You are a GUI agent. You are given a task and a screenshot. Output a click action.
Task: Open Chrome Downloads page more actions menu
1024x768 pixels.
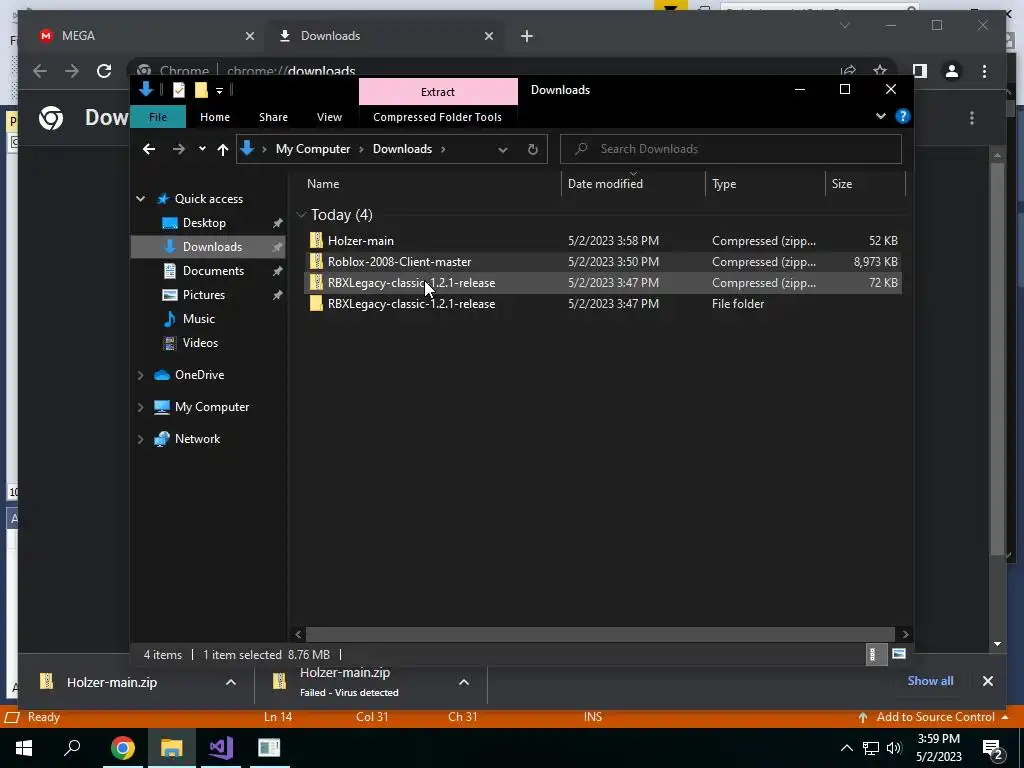click(x=972, y=118)
